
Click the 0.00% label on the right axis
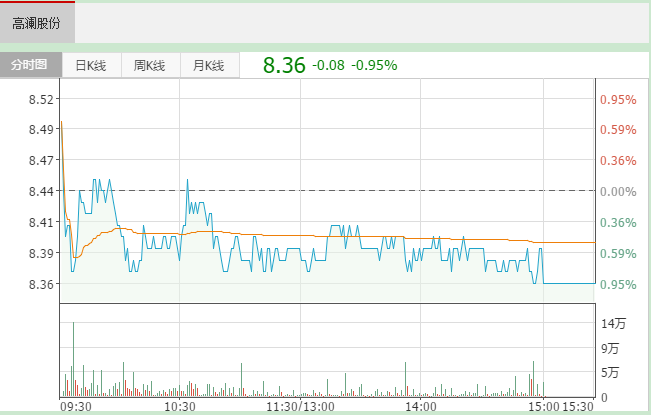point(617,191)
